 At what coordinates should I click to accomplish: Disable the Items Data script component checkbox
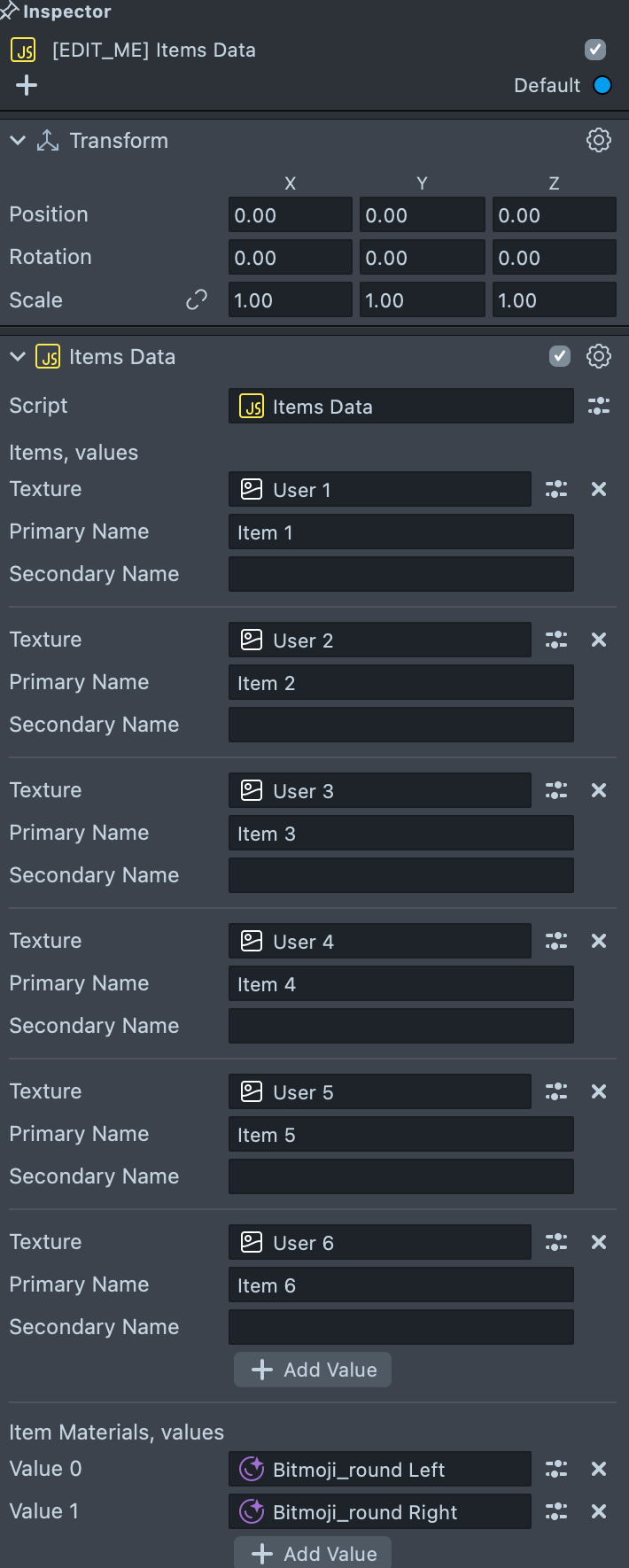pos(560,356)
